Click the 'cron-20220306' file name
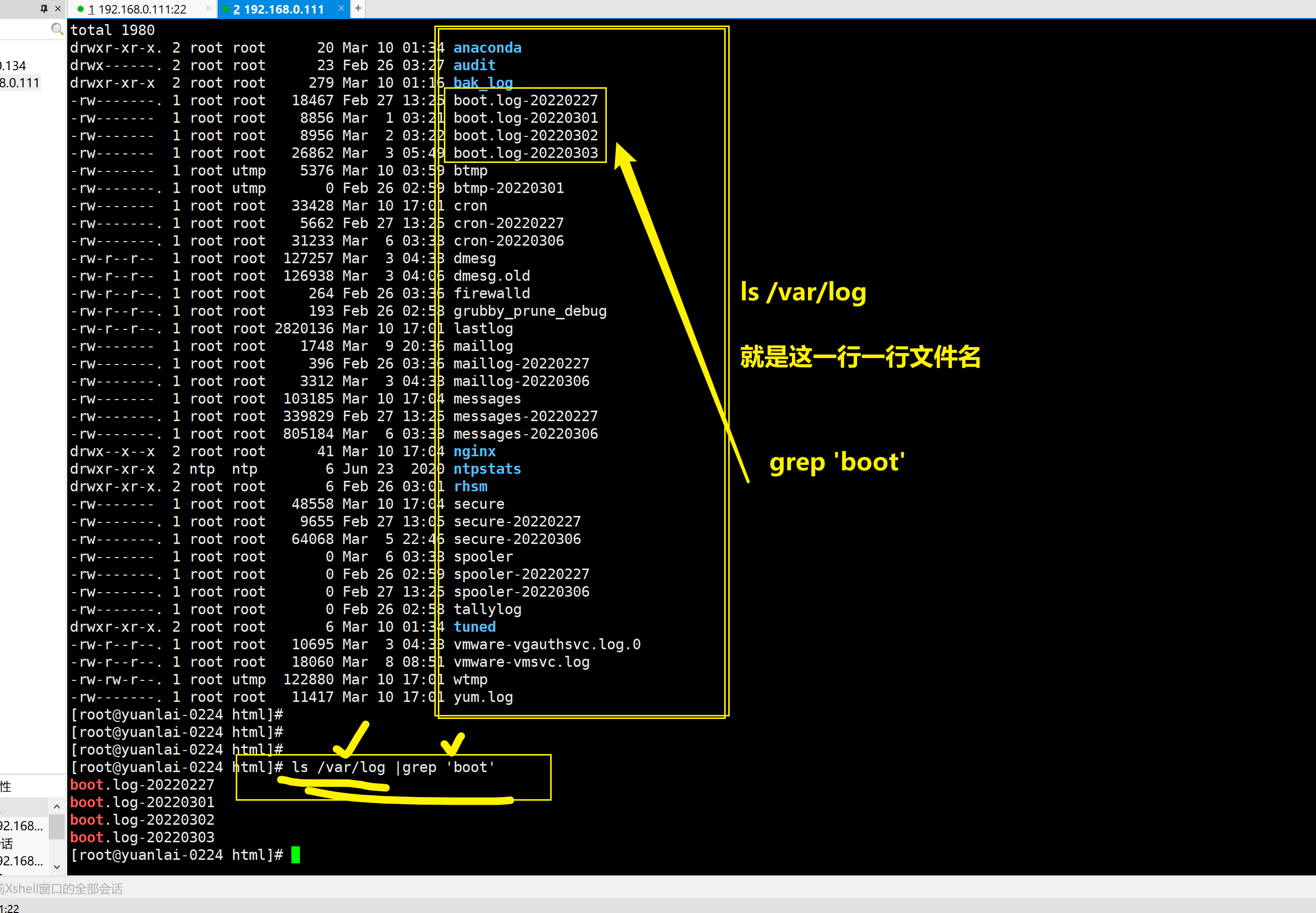 509,241
